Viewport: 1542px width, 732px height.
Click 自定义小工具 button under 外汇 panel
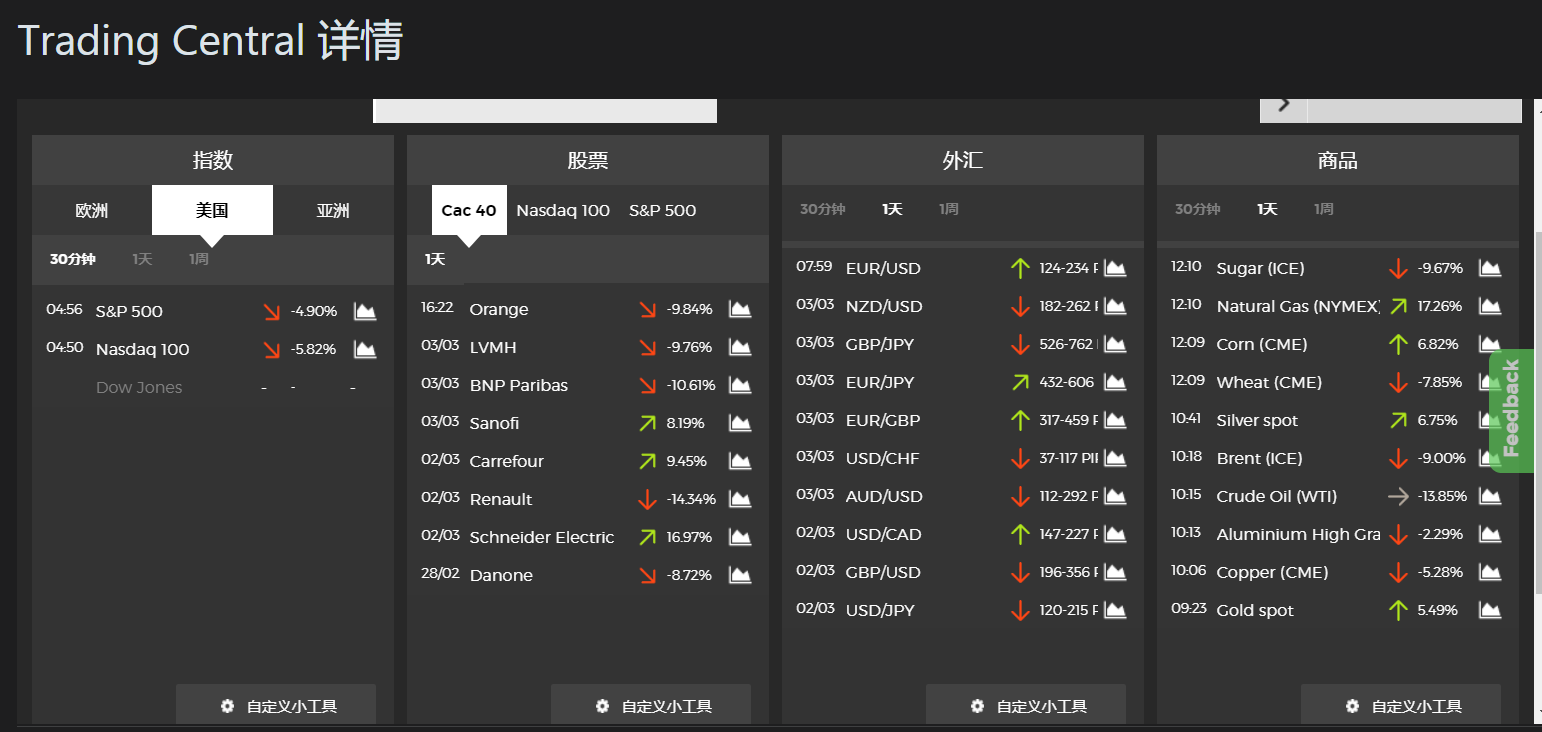coord(1026,705)
